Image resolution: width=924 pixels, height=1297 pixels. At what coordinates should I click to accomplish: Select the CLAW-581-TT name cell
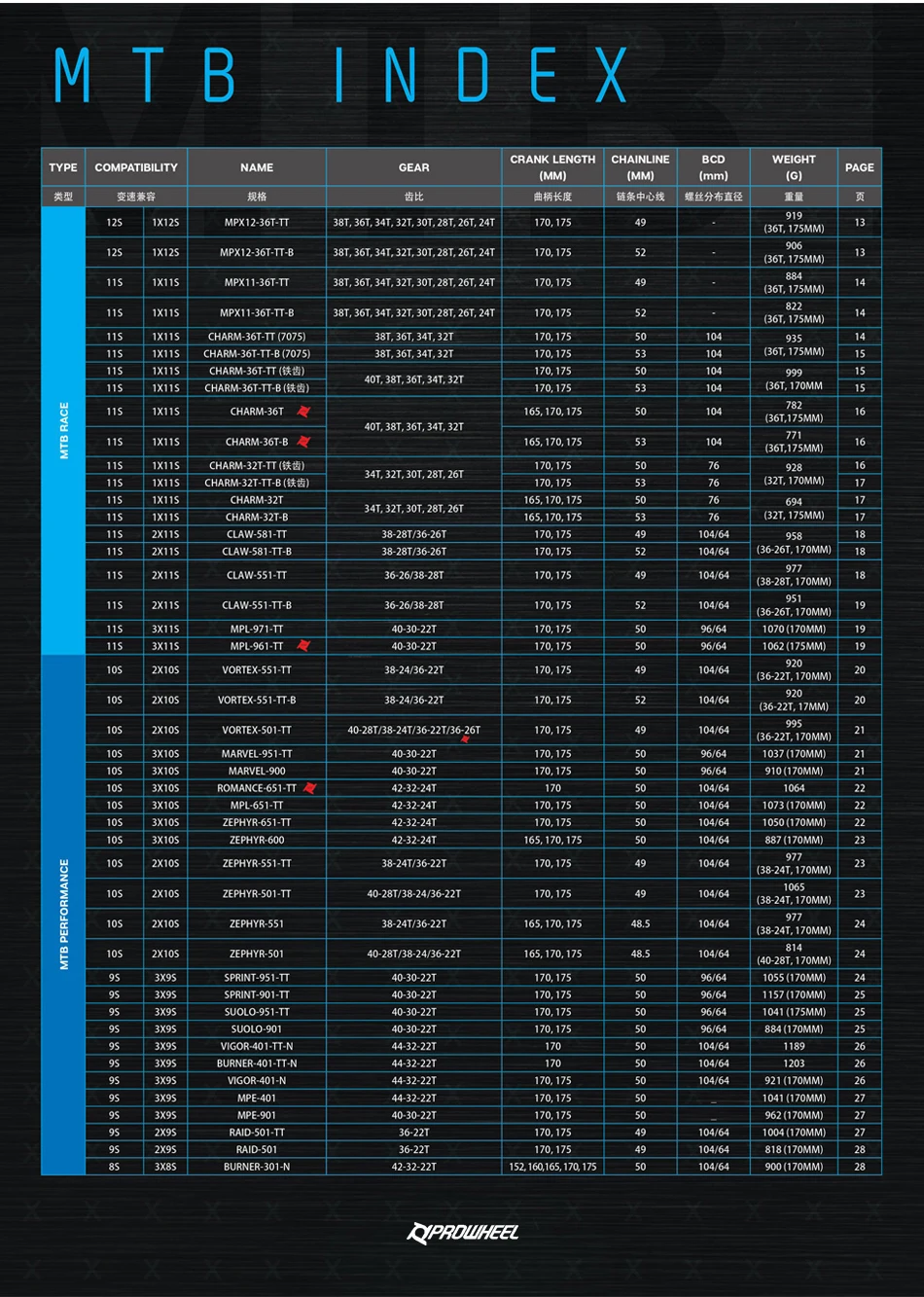257,534
